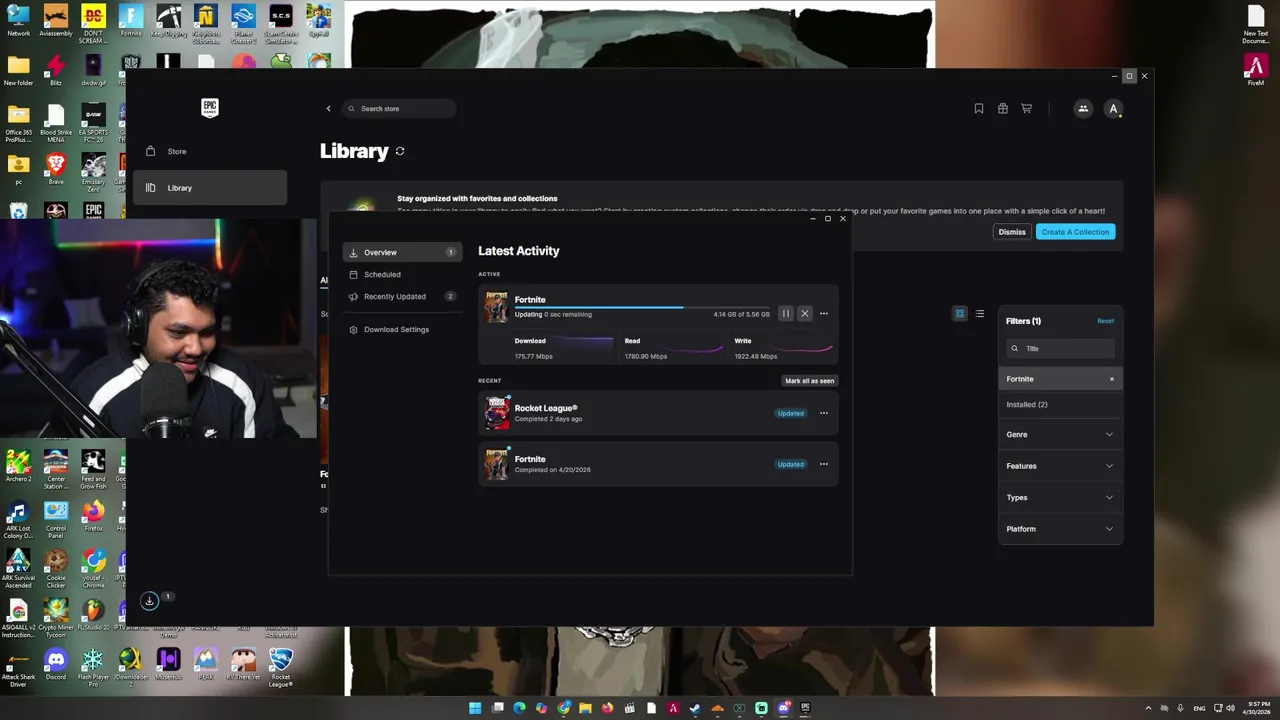Switch library to list view
The image size is (1280, 720).
coord(980,314)
